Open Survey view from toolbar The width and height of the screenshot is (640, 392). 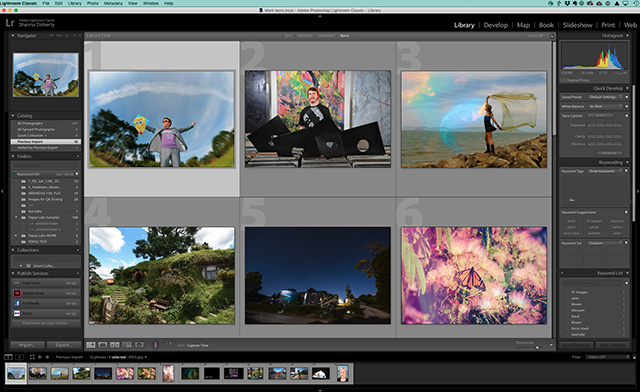127,345
